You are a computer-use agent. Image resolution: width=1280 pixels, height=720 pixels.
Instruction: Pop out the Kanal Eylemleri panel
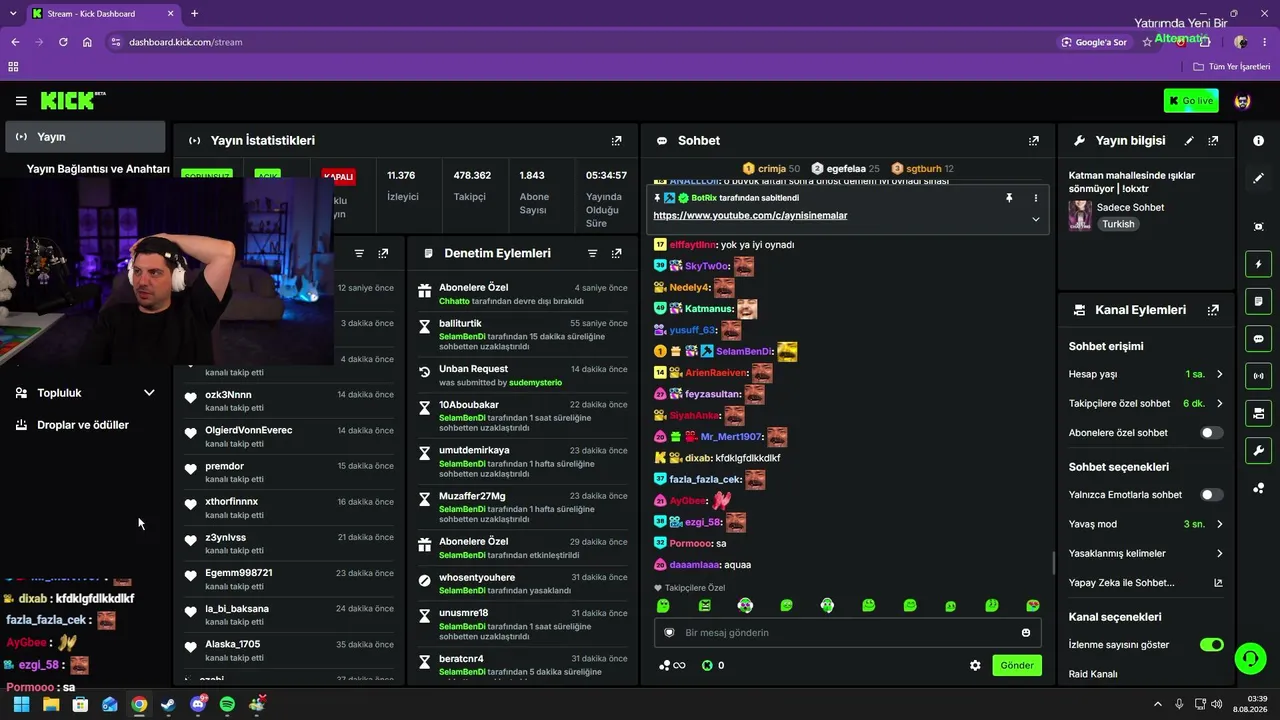point(1213,310)
